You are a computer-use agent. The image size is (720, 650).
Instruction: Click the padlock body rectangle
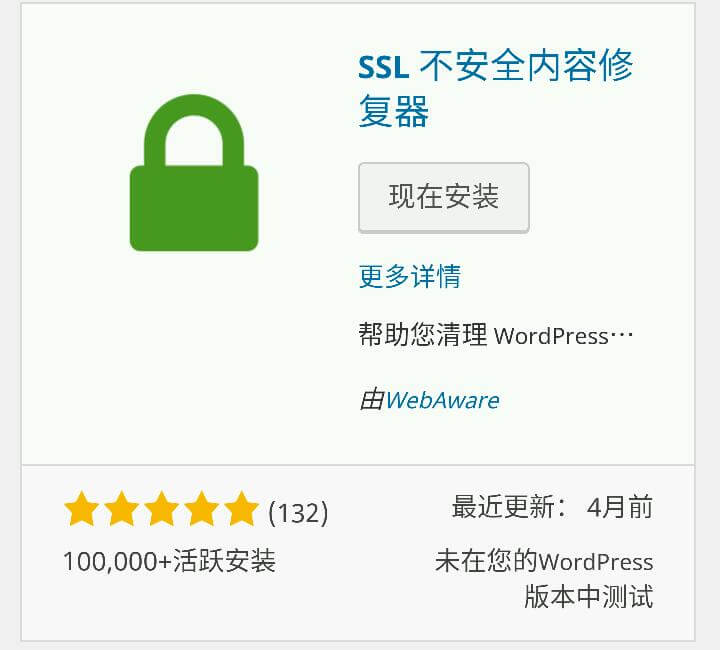click(x=194, y=208)
